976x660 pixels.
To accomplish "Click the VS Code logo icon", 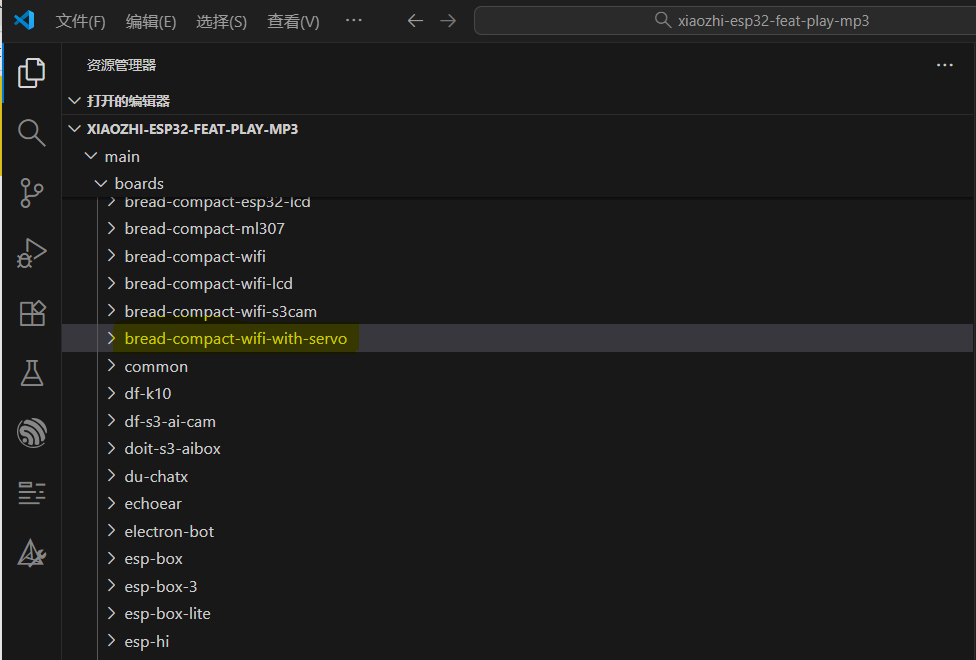I will [25, 20].
